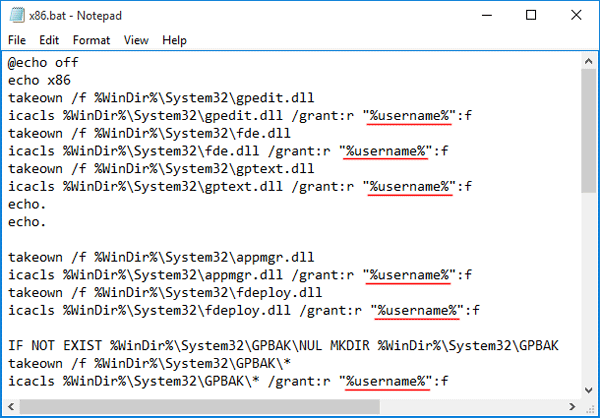Click the horizontal scrollbar left arrow
This screenshot has height=418, width=600.
click(x=10, y=406)
